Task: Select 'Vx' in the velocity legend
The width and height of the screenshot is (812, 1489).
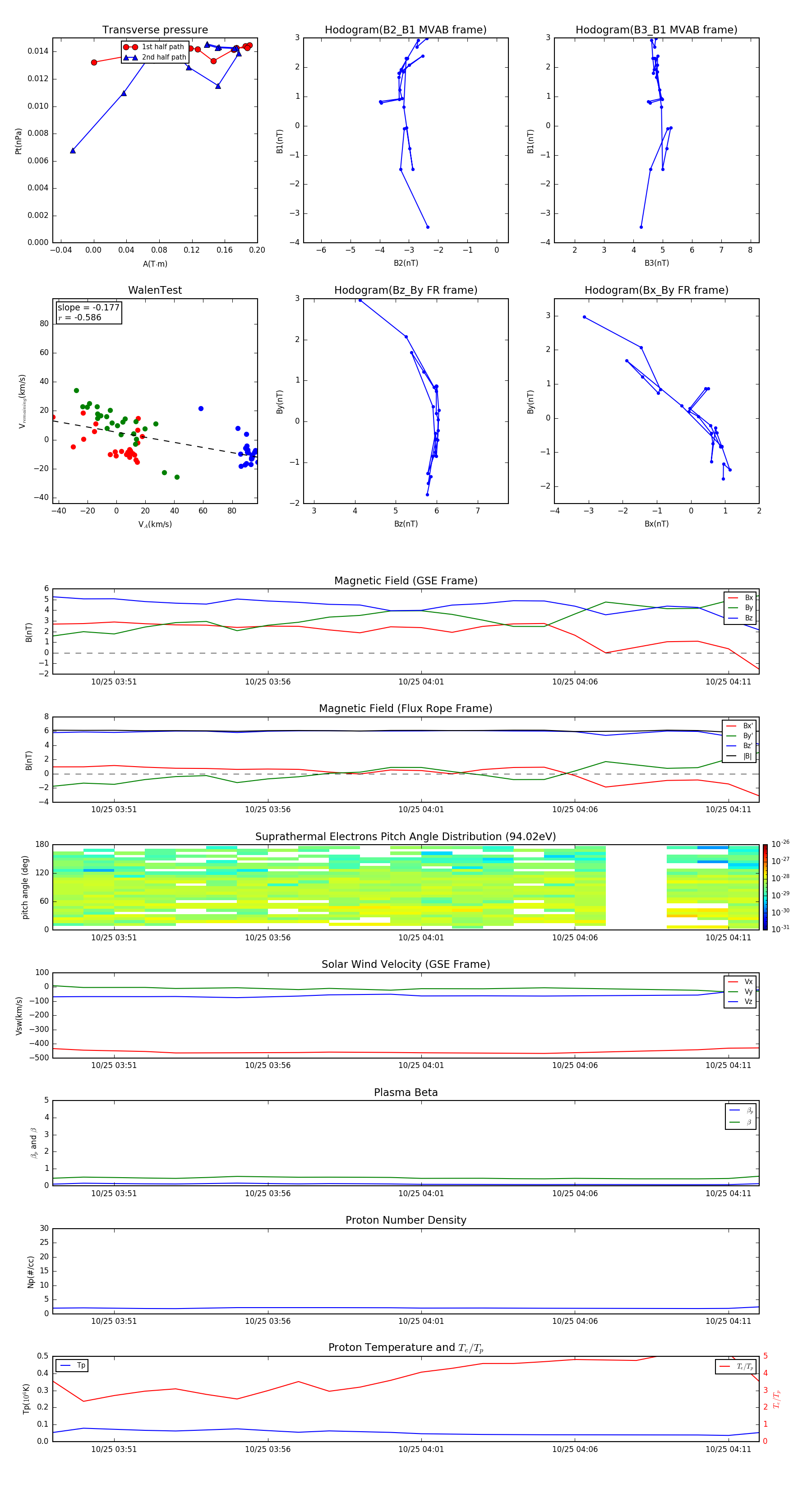Action: point(740,981)
